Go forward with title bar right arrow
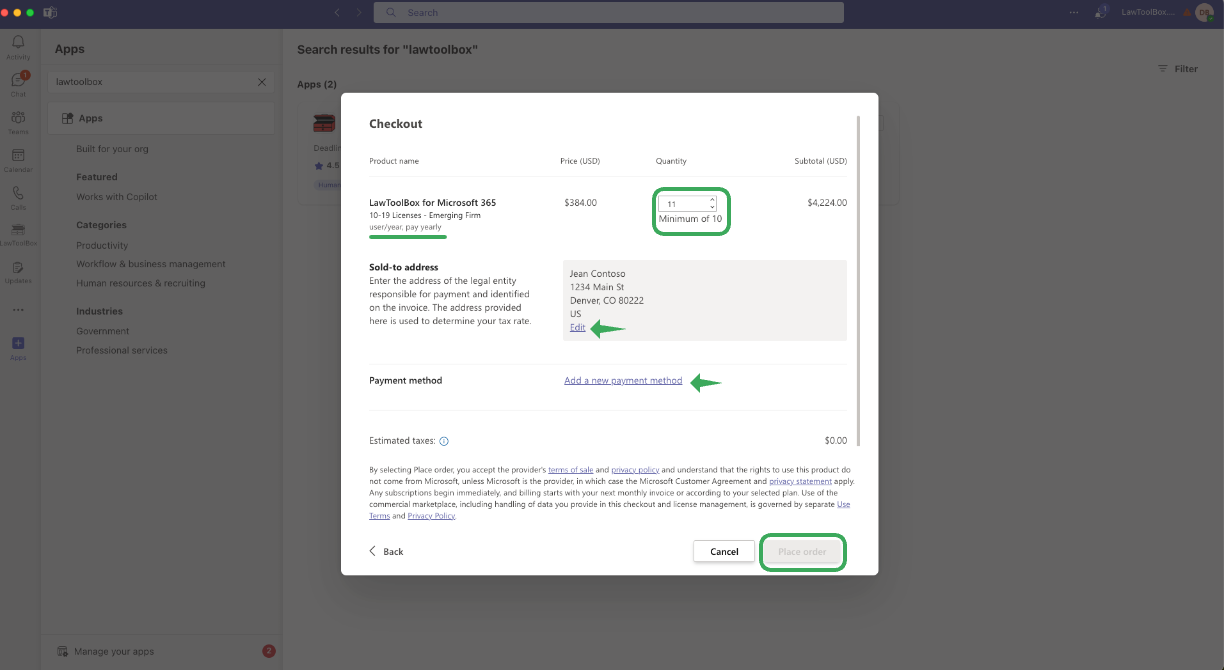The image size is (1224, 670). pos(360,12)
